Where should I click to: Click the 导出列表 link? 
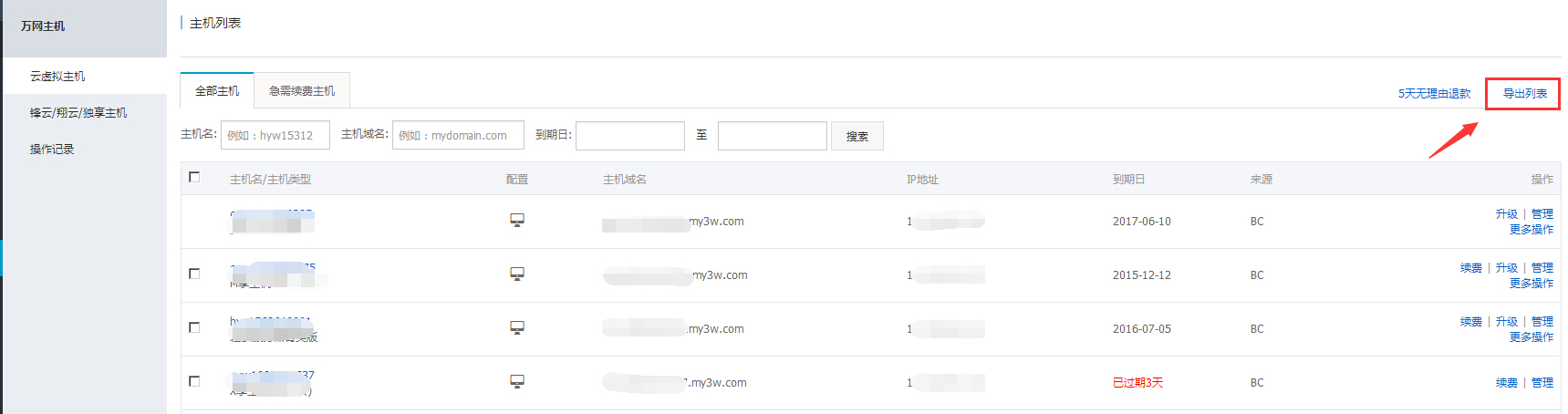pos(1524,94)
